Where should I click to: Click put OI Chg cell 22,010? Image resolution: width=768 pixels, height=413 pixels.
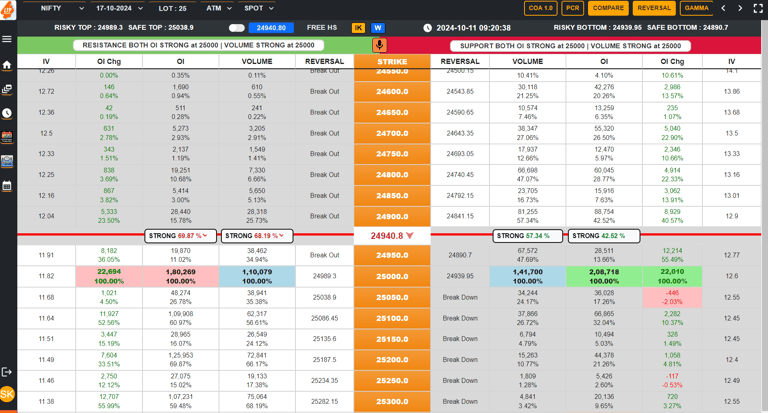[x=672, y=276]
